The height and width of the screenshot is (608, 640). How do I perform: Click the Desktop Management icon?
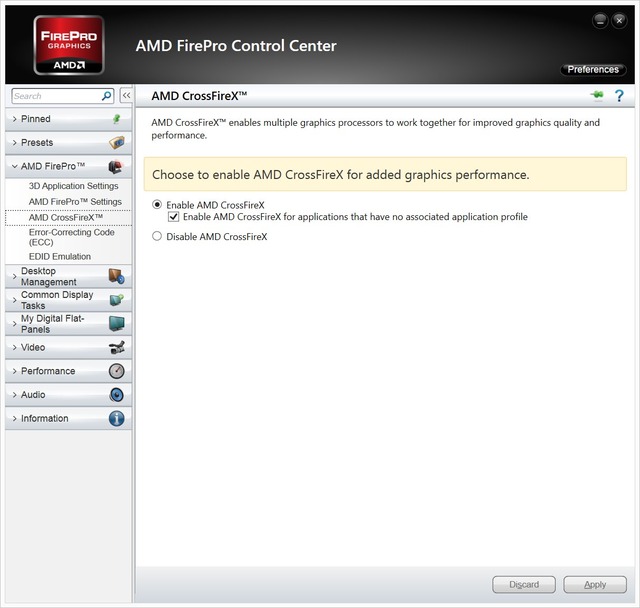point(117,276)
